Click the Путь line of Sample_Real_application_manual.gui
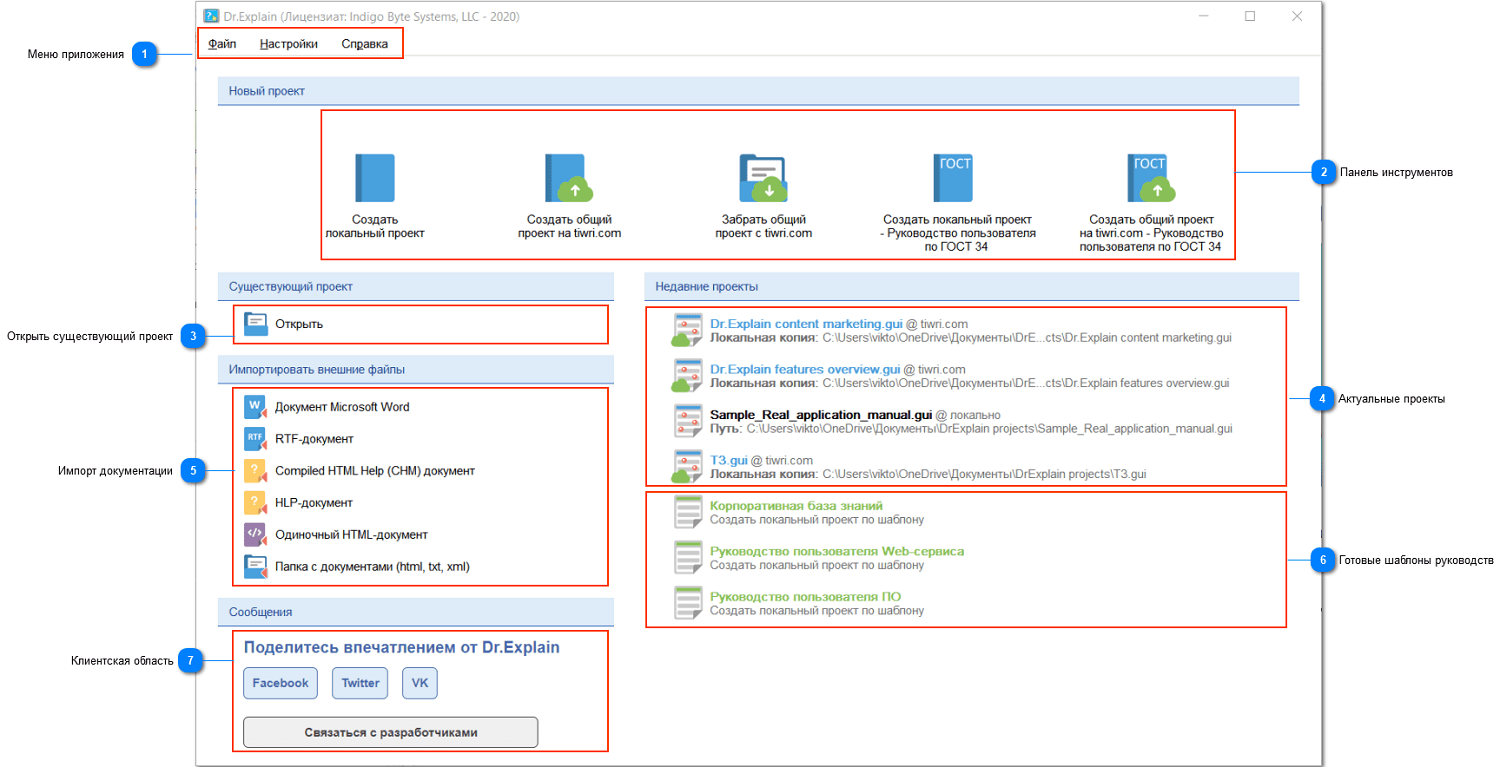This screenshot has height=767, width=1500. (971, 428)
